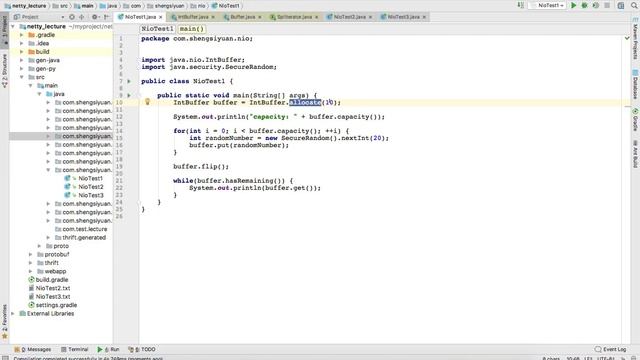Toggle the Structure side tab
Image resolution: width=640 pixels, height=360 pixels.
[x=4, y=70]
